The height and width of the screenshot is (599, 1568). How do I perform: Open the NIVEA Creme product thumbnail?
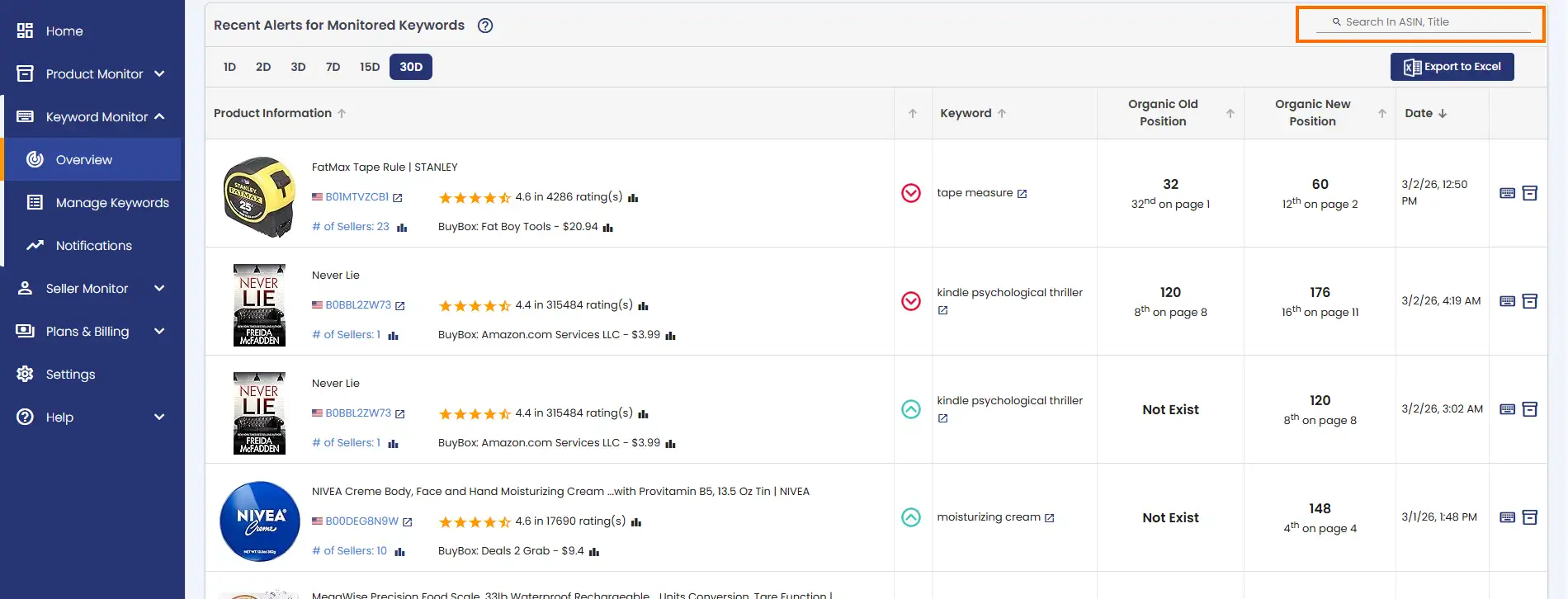pyautogui.click(x=260, y=521)
